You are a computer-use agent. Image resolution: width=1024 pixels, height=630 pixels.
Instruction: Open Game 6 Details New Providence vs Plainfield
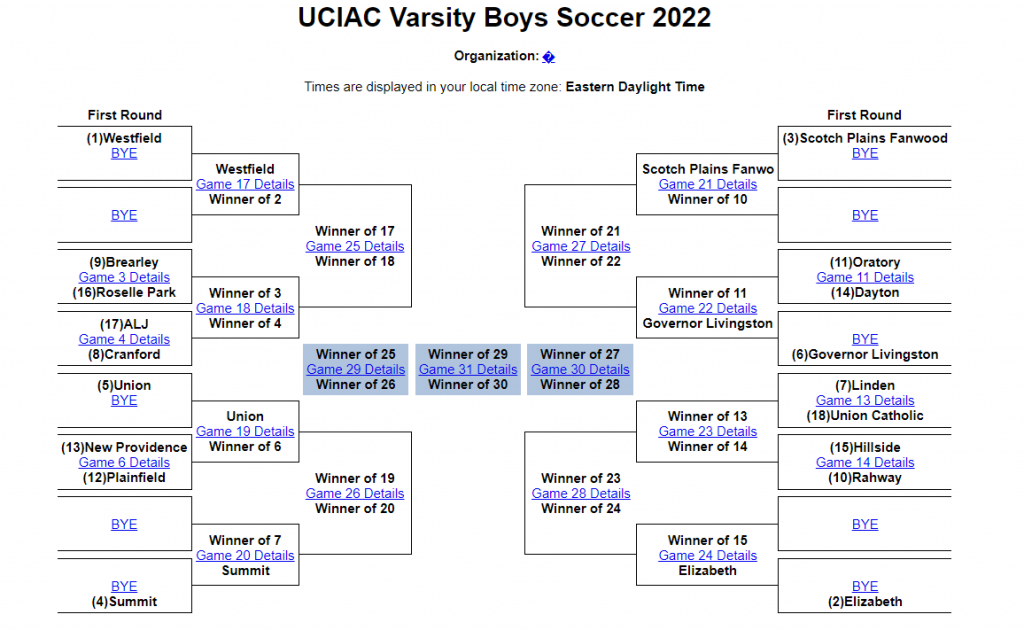(x=124, y=463)
